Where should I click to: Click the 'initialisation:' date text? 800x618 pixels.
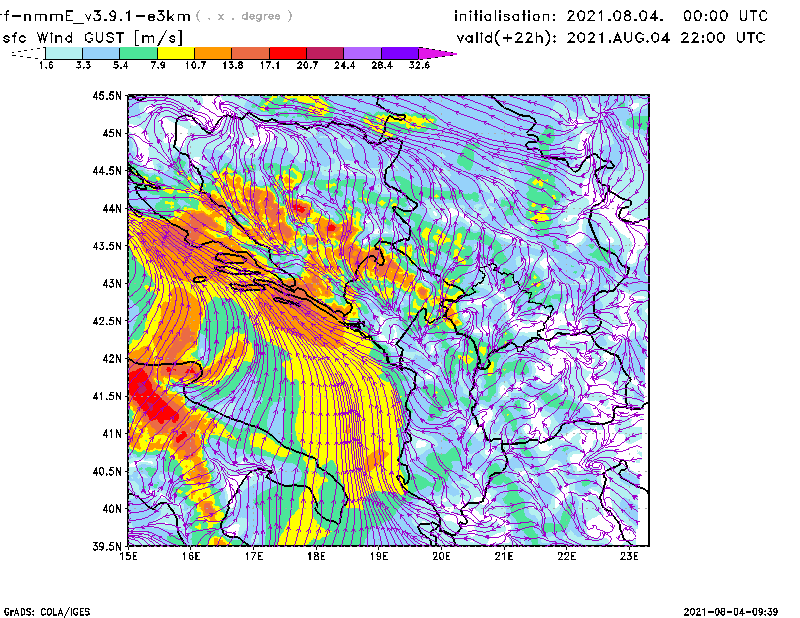(611, 16)
